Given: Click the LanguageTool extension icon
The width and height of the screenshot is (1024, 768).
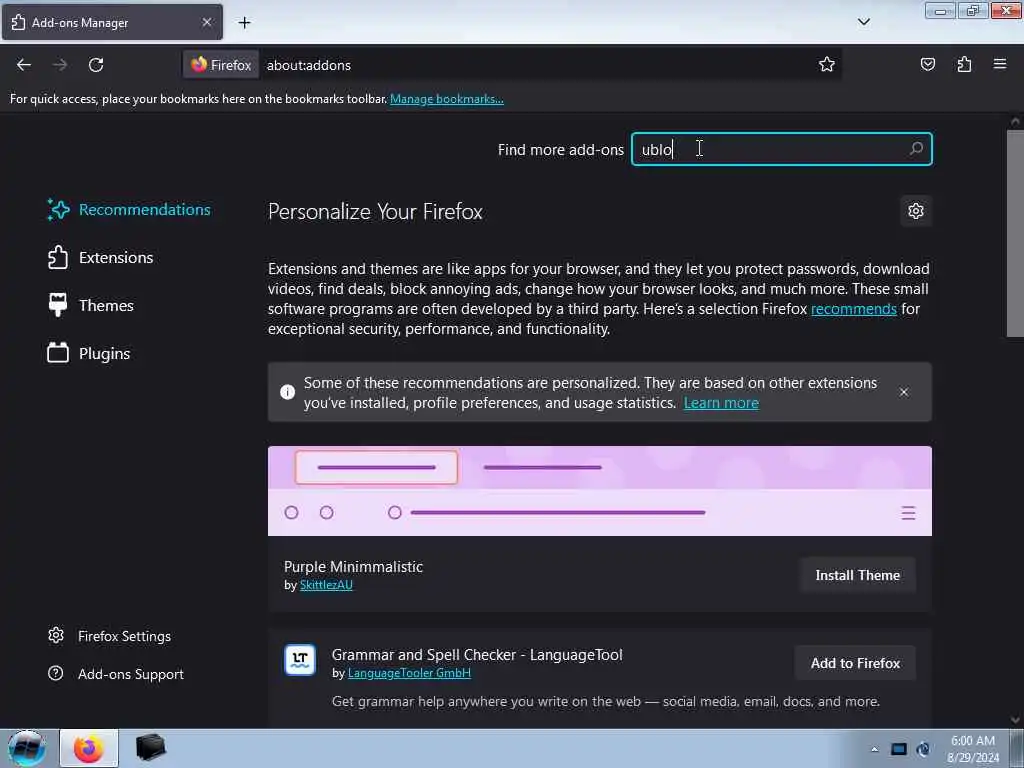Looking at the screenshot, I should [x=300, y=660].
